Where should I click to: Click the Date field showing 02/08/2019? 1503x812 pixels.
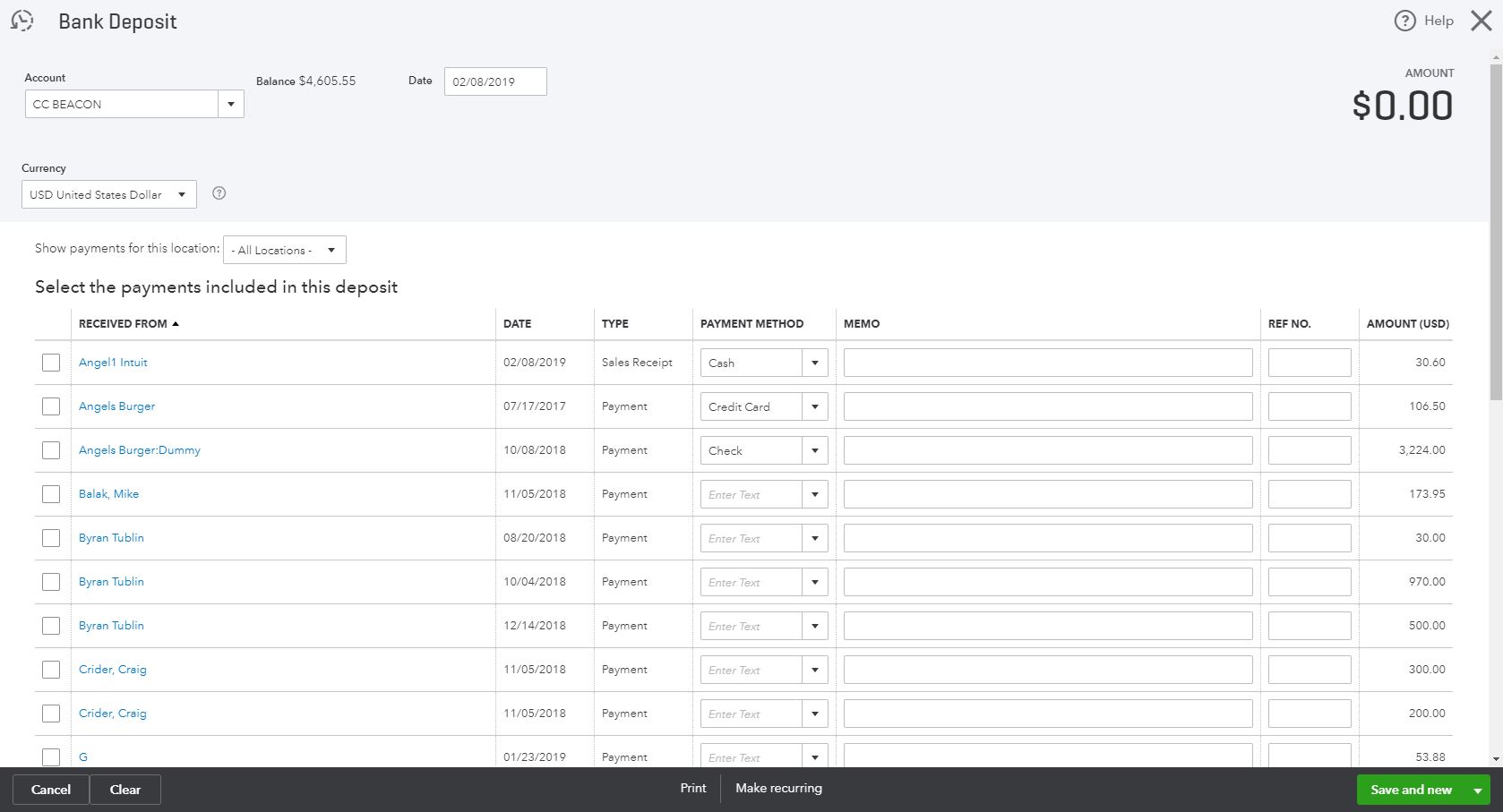(494, 81)
